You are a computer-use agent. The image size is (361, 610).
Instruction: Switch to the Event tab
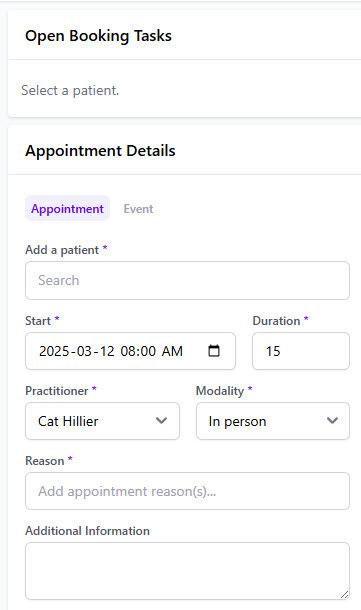pyautogui.click(x=138, y=209)
